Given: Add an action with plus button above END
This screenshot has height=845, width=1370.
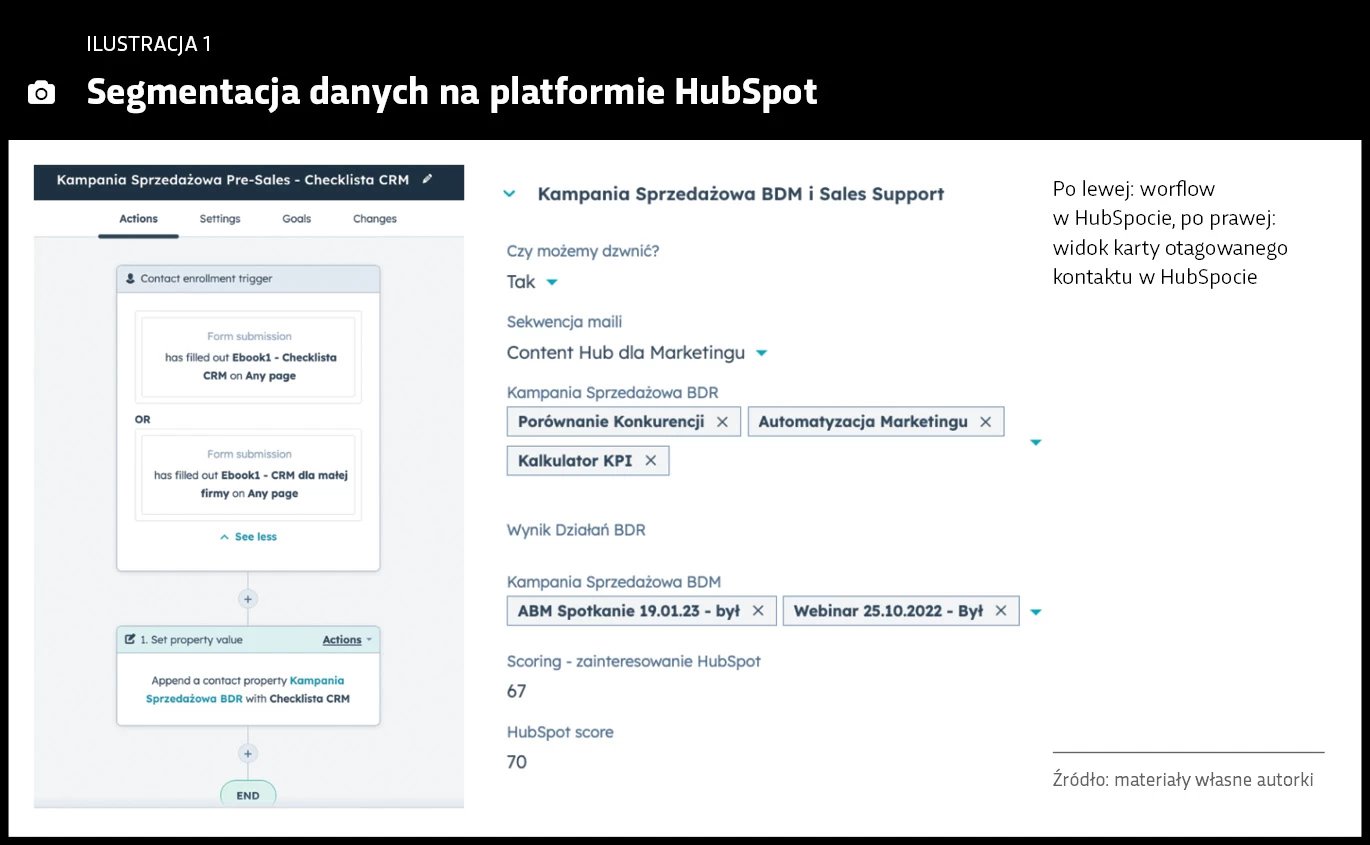Looking at the screenshot, I should click(248, 754).
